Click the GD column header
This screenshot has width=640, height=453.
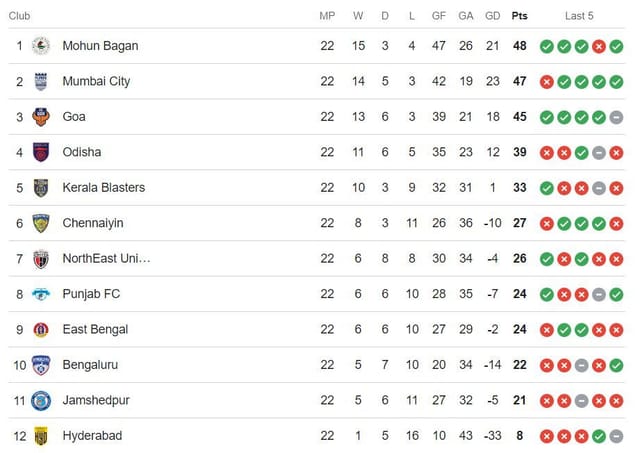click(492, 16)
